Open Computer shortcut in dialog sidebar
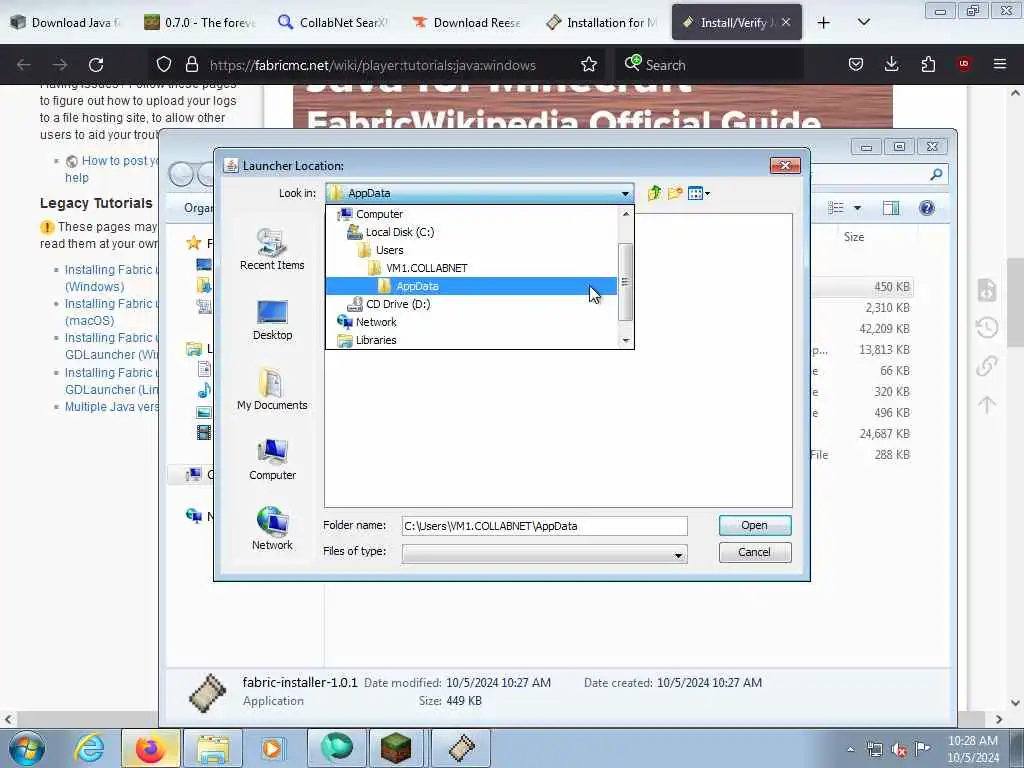 click(272, 460)
